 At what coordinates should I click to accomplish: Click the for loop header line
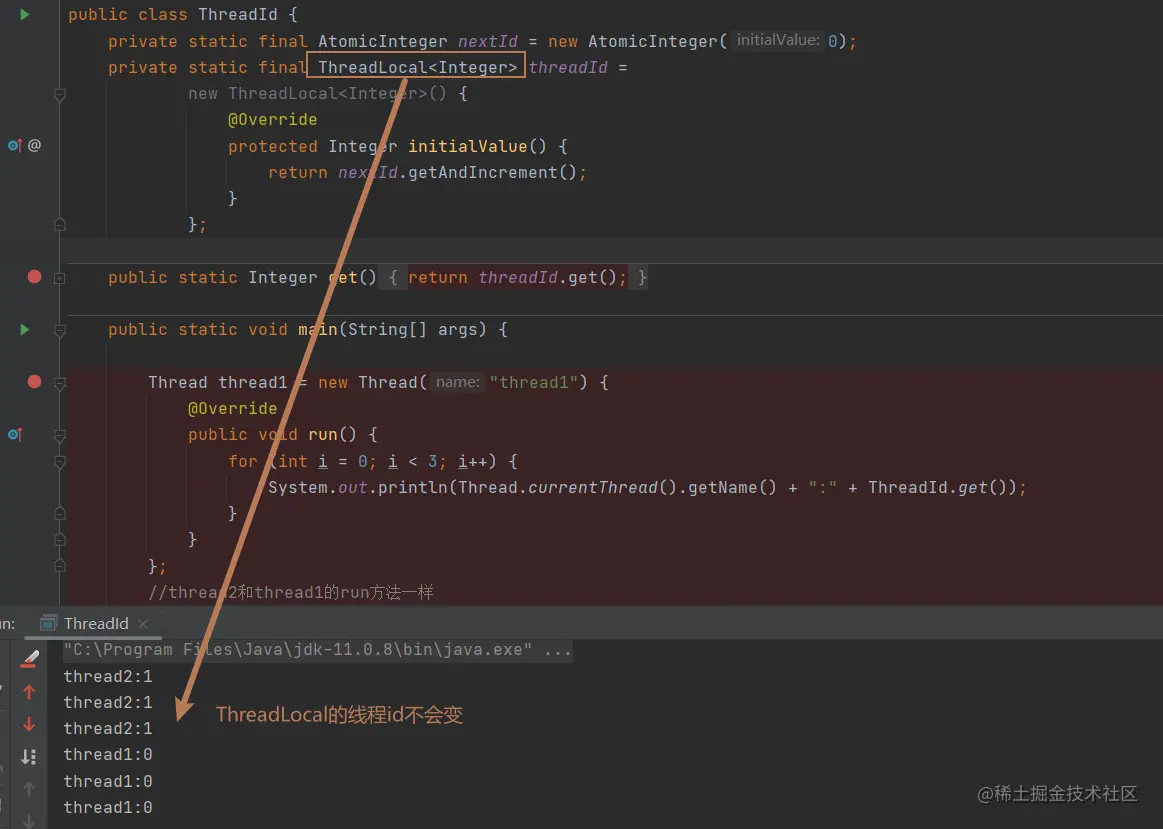pyautogui.click(x=372, y=462)
